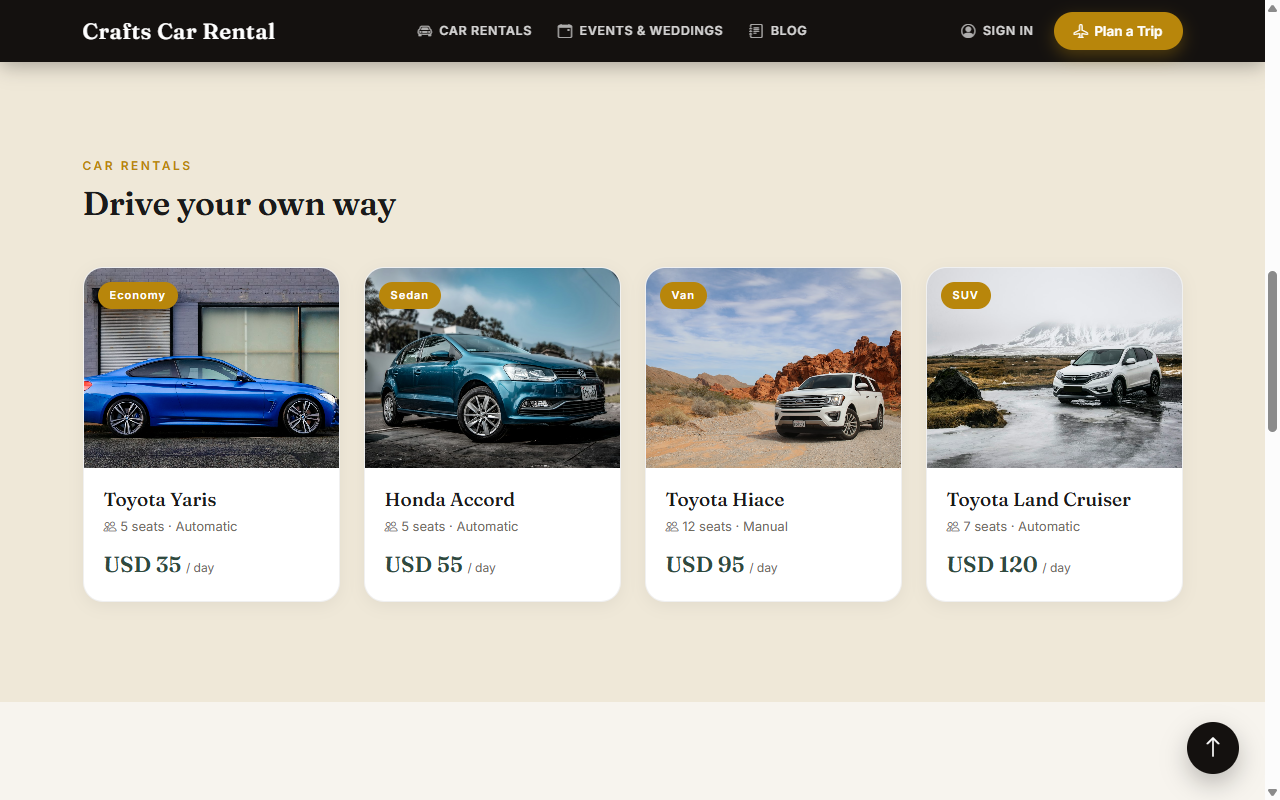Click the back-to-top arrow button
1280x800 pixels.
[x=1213, y=747]
